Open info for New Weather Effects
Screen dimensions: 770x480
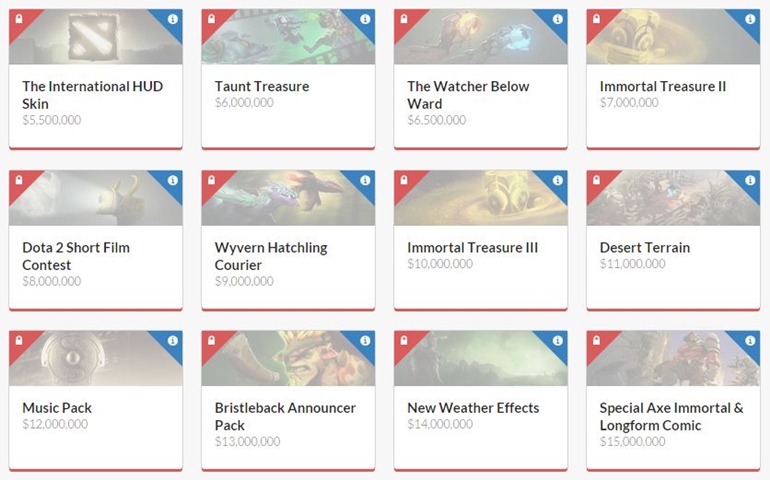[557, 340]
